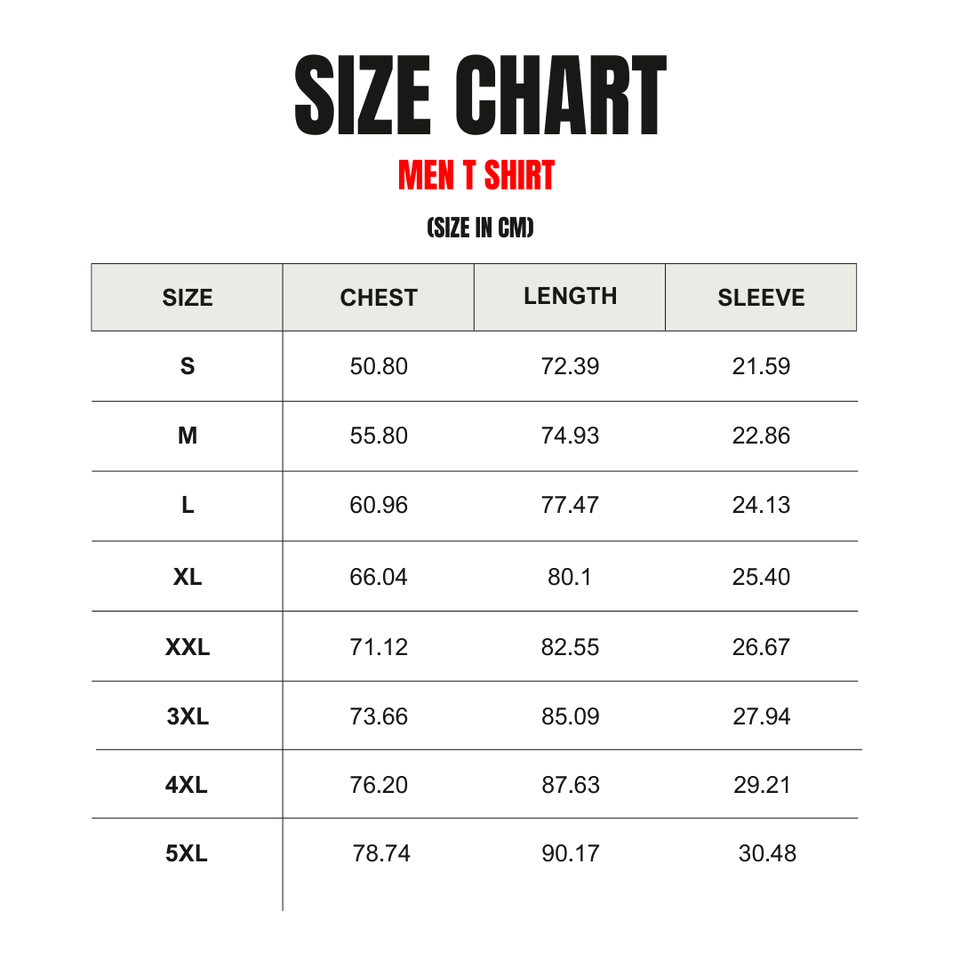Select the SIZE column header
The width and height of the screenshot is (960, 960).
point(187,298)
